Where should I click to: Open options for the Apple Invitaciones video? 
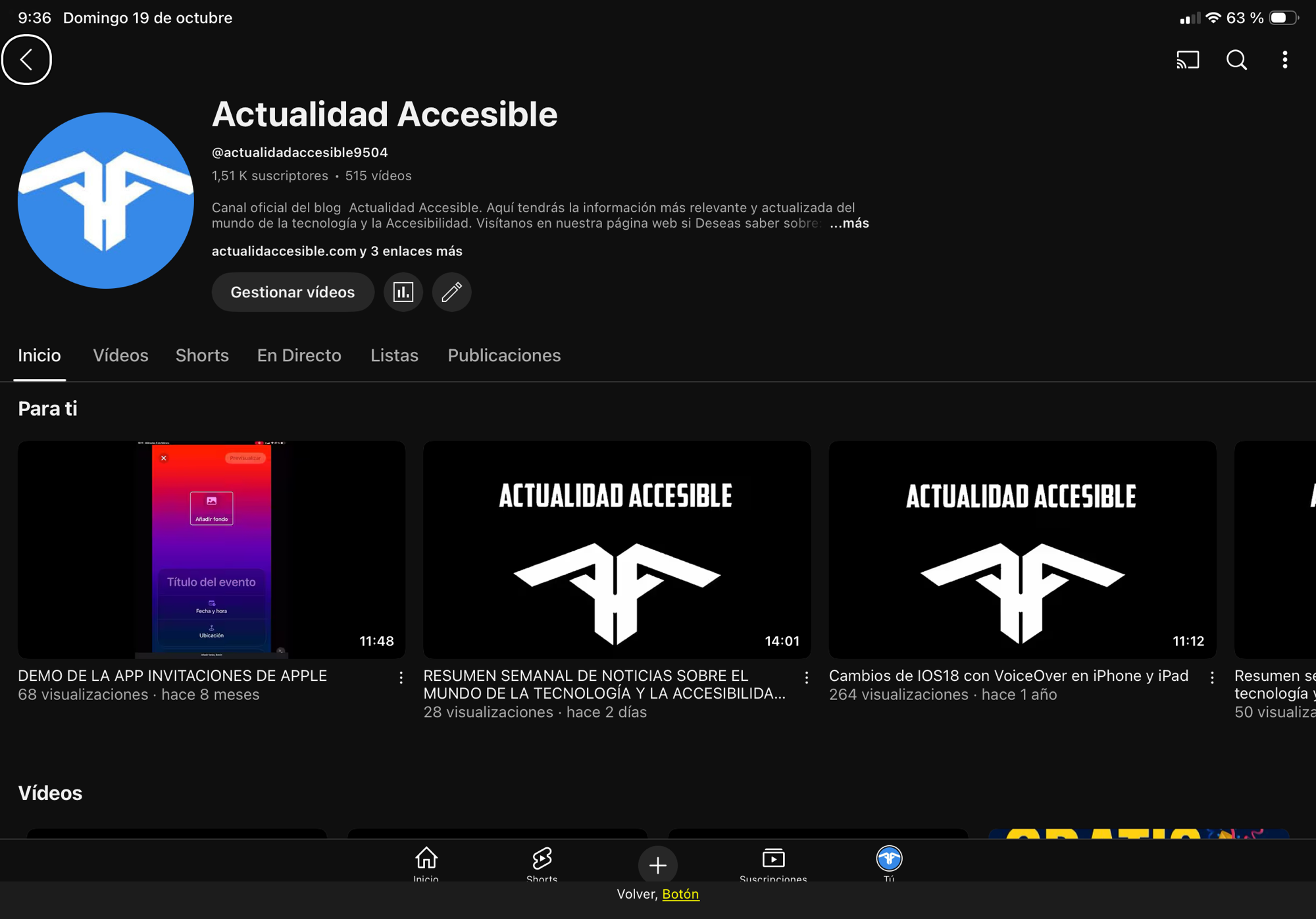[x=401, y=678]
